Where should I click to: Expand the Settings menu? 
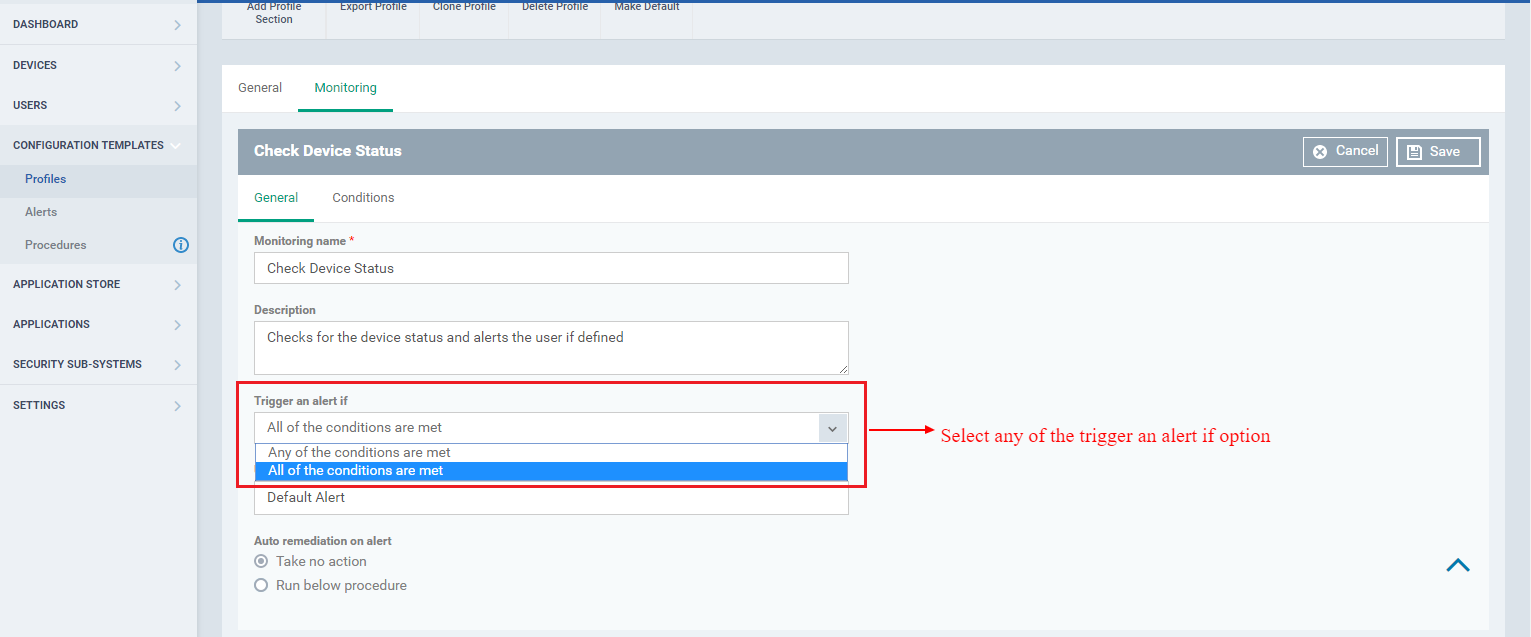pyautogui.click(x=98, y=405)
